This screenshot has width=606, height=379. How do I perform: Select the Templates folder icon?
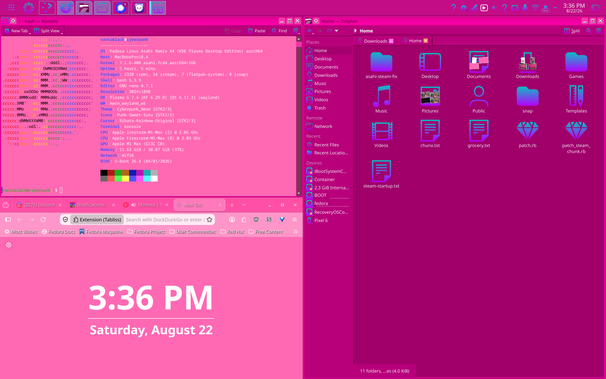(x=576, y=96)
